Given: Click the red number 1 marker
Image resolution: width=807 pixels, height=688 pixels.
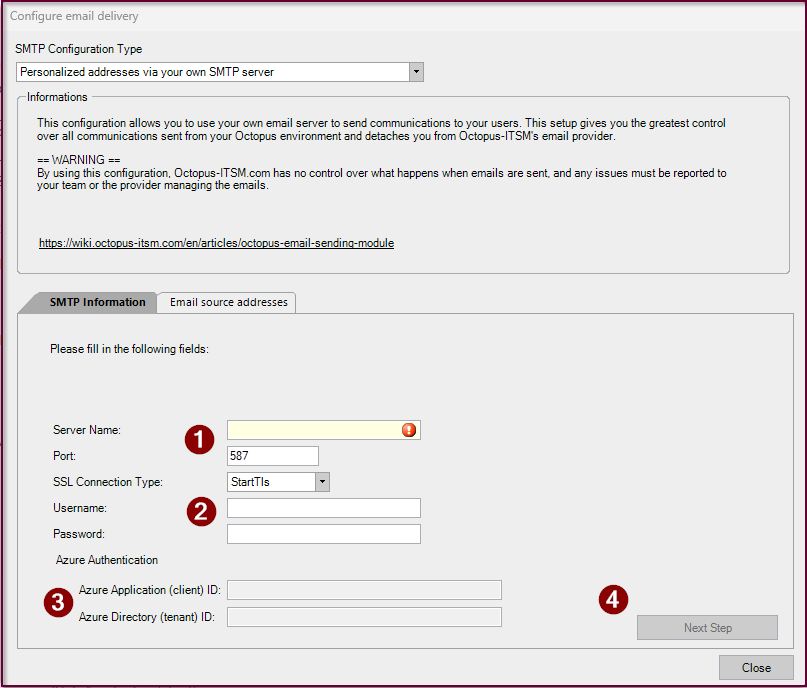Looking at the screenshot, I should [x=201, y=438].
